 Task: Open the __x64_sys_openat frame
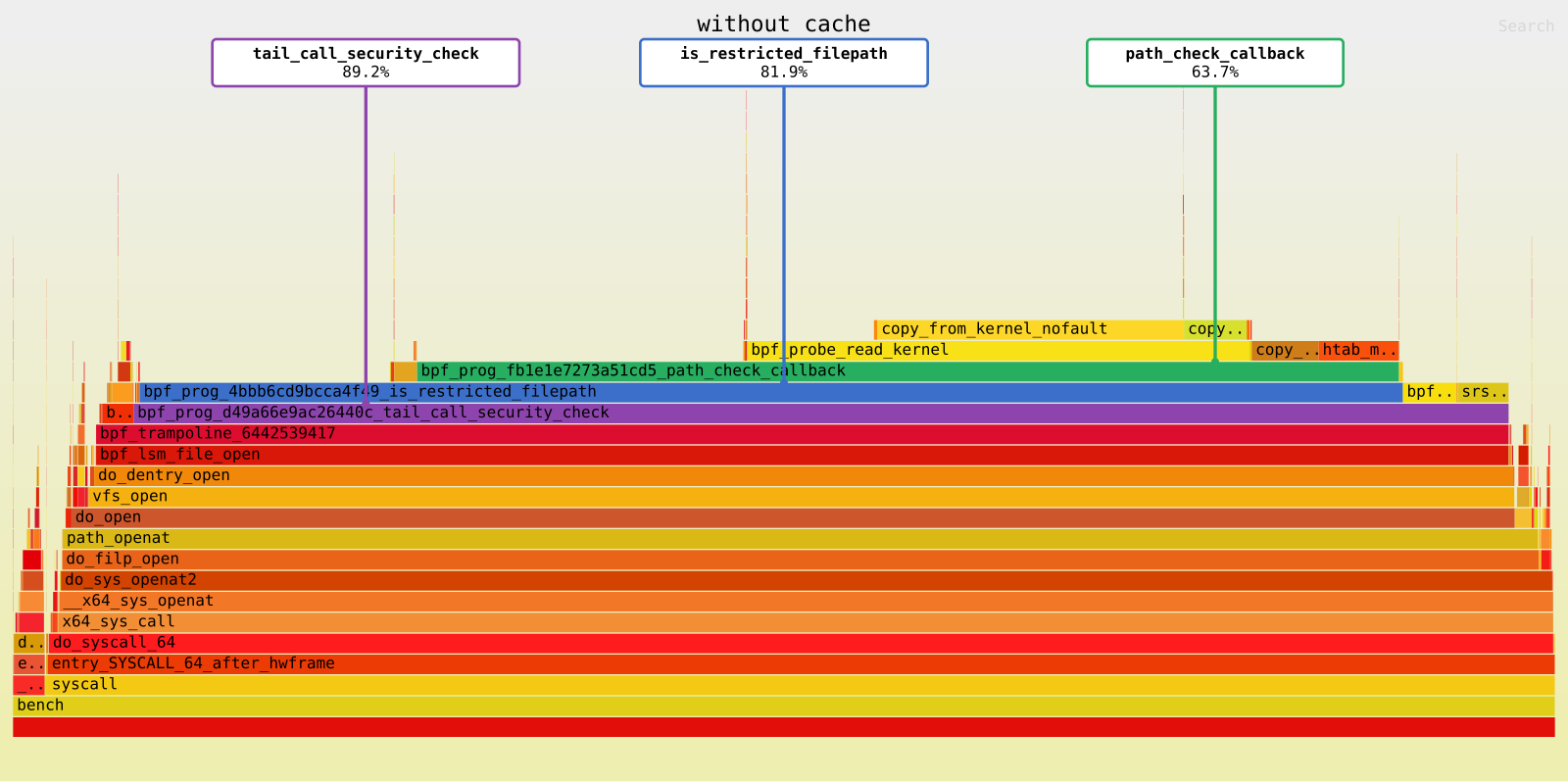click(x=806, y=601)
